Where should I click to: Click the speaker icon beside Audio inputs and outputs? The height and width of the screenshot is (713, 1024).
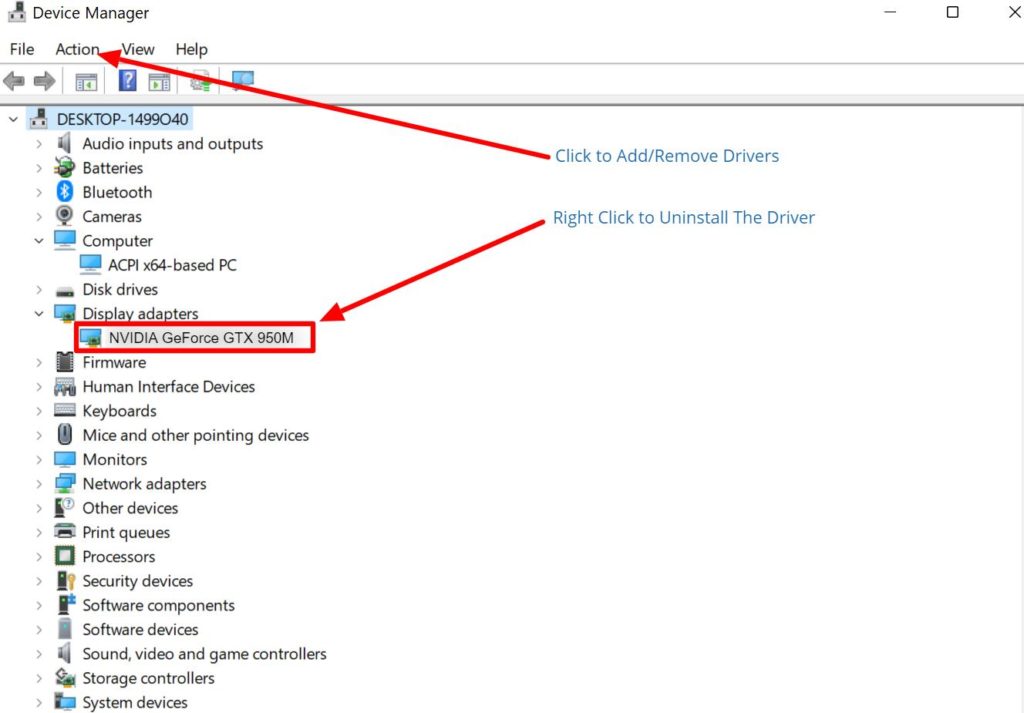point(64,143)
